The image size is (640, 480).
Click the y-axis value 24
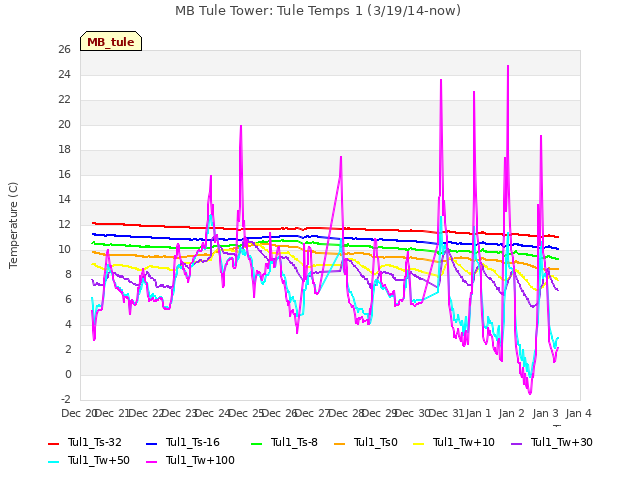click(64, 75)
